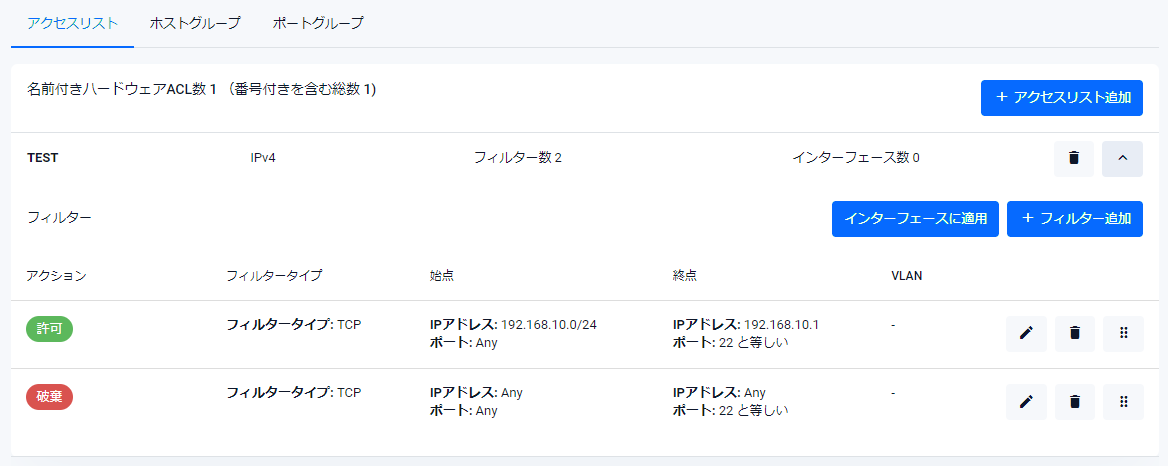Edit the 破棄 filter rule

1026,402
